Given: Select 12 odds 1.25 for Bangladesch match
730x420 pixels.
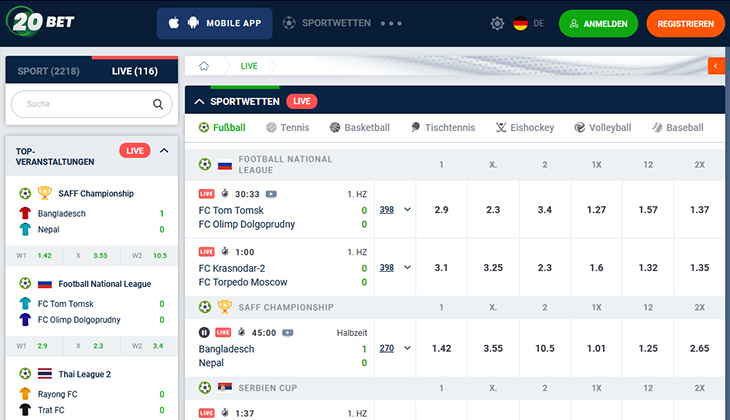Looking at the screenshot, I should [x=648, y=348].
